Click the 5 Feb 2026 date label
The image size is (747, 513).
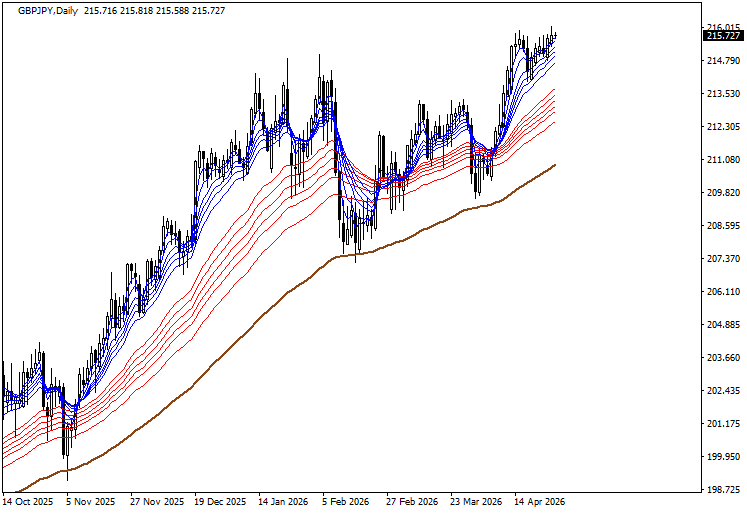coord(347,502)
